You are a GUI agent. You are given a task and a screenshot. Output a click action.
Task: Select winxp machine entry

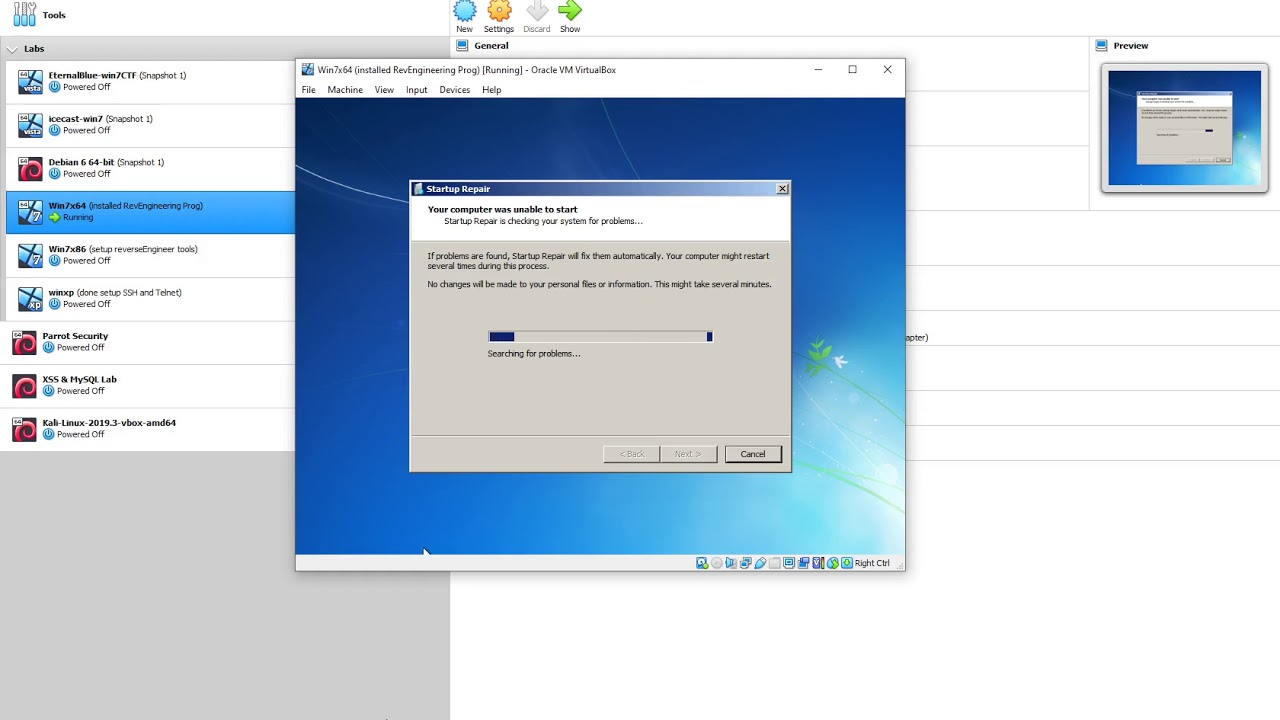150,299
